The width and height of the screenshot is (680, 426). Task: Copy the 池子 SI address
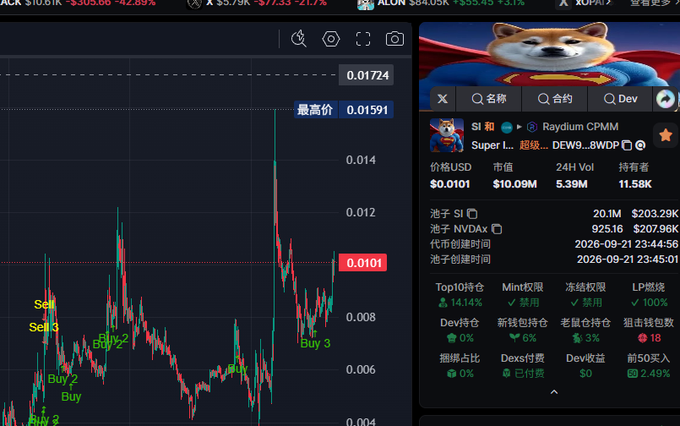472,213
